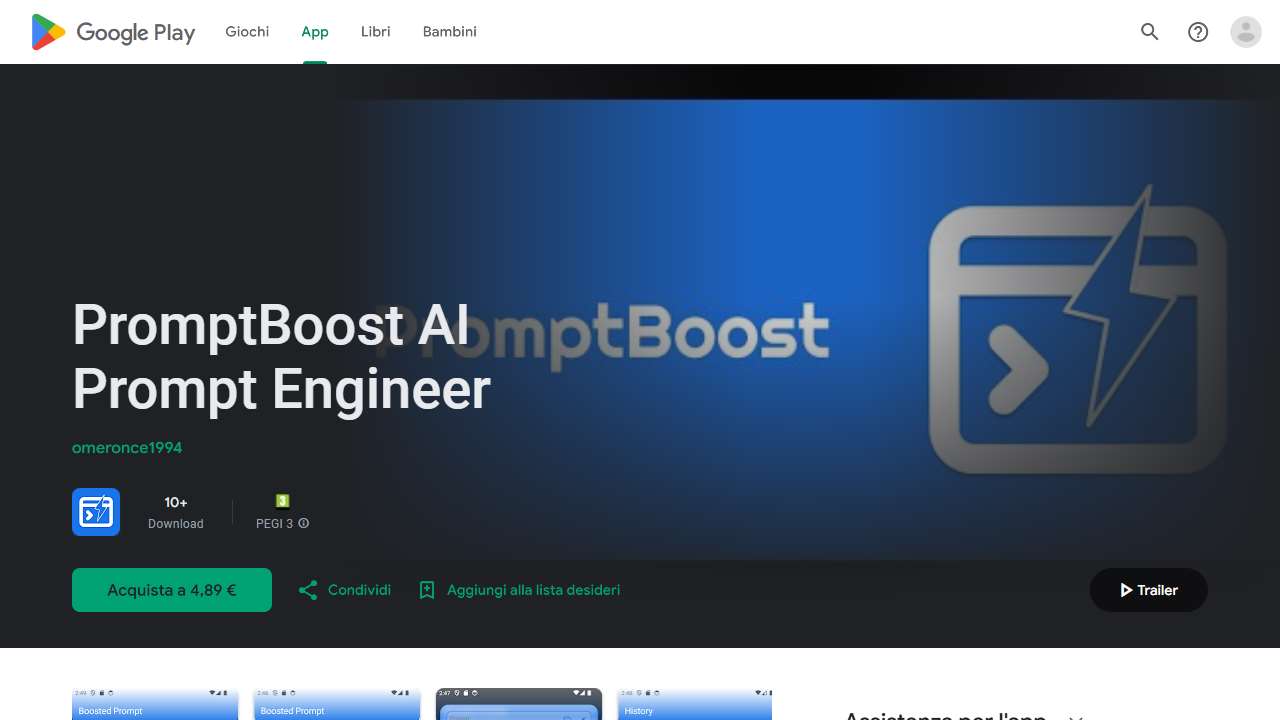Share the app via Condividi icon
Image resolution: width=1280 pixels, height=720 pixels.
click(x=308, y=590)
